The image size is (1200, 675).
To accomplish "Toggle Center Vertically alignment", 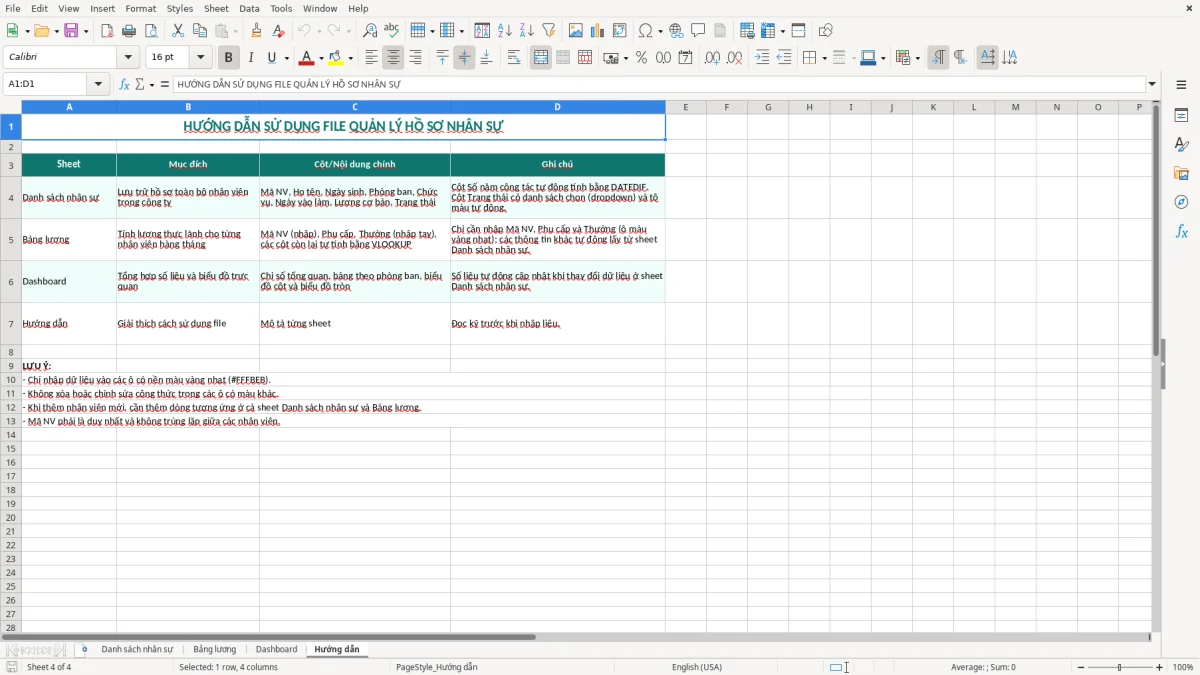I will click(x=464, y=58).
